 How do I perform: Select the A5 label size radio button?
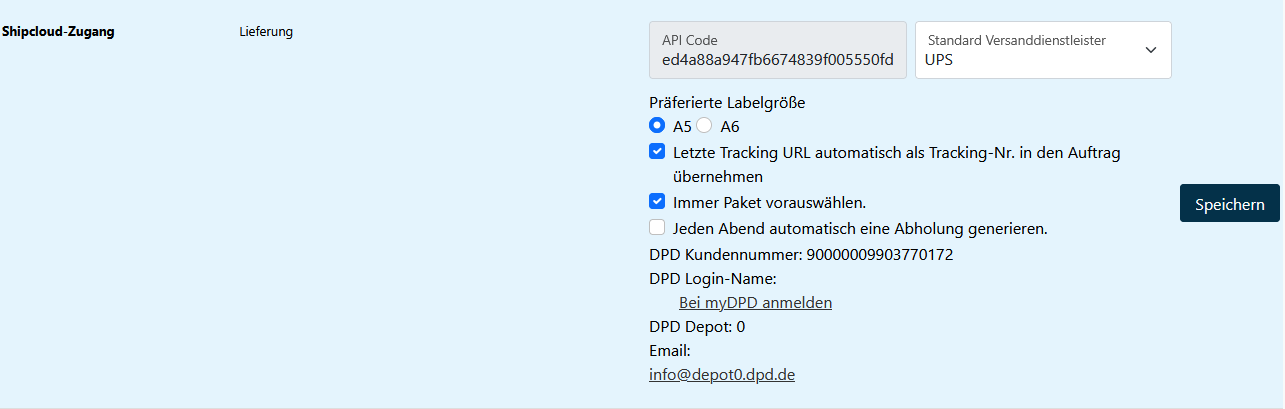pyautogui.click(x=657, y=126)
